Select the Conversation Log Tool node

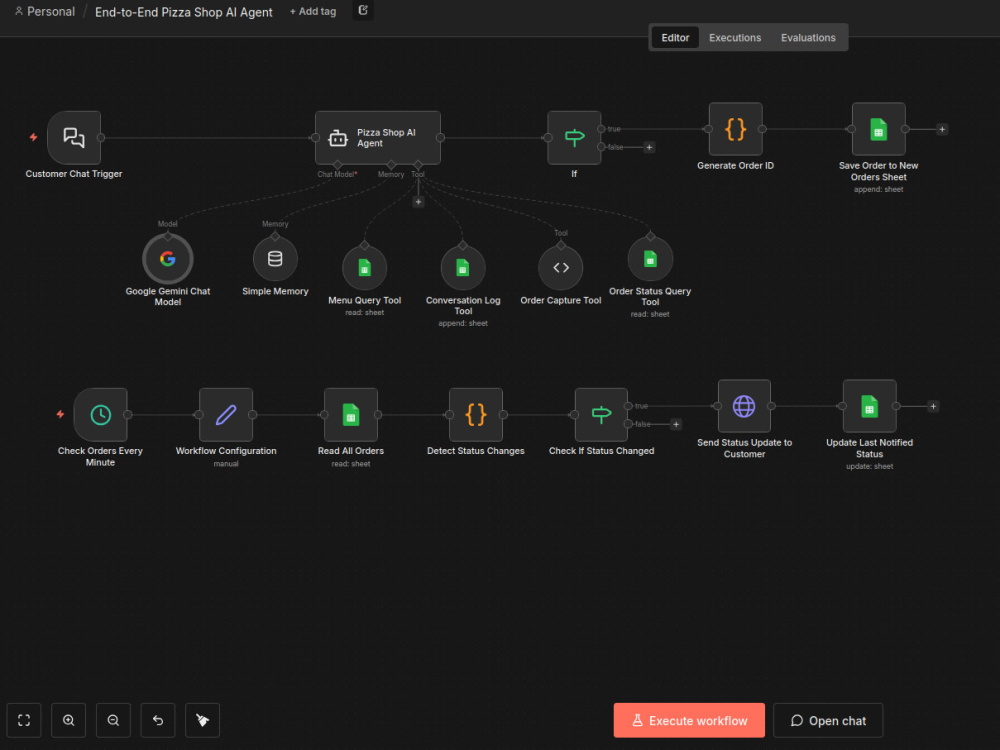coord(463,268)
